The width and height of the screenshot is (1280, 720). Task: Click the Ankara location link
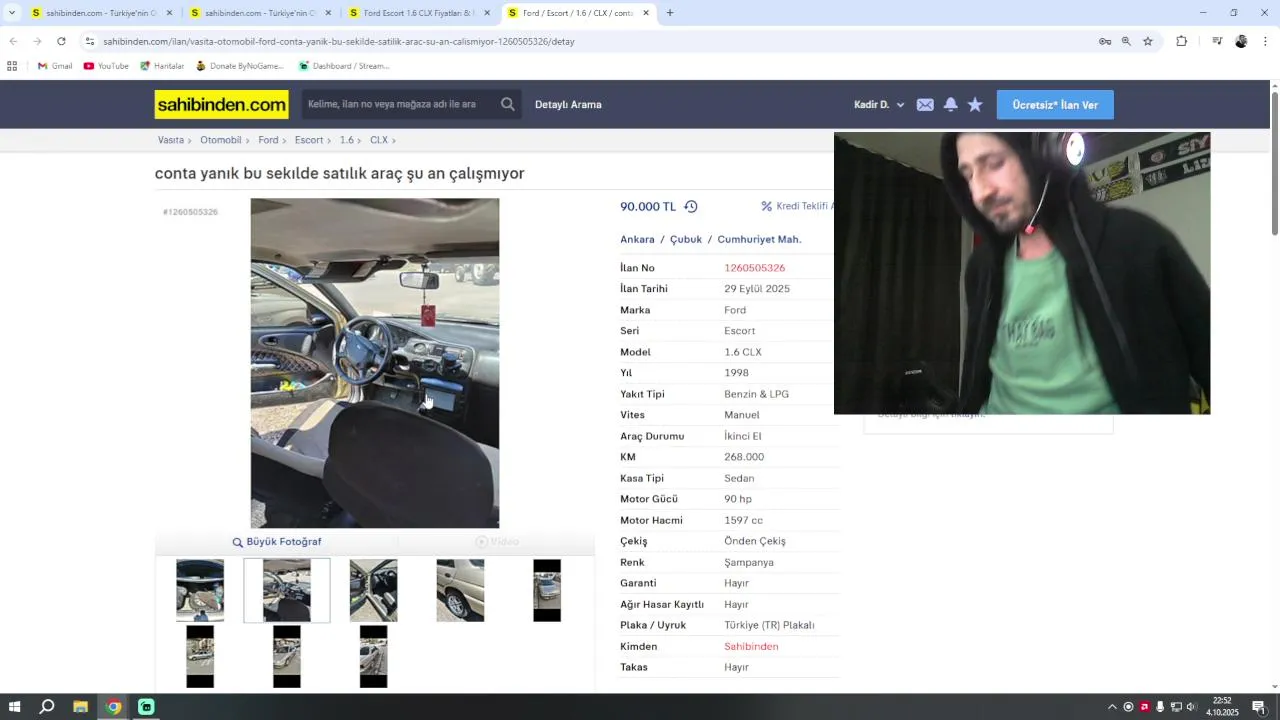click(x=637, y=240)
